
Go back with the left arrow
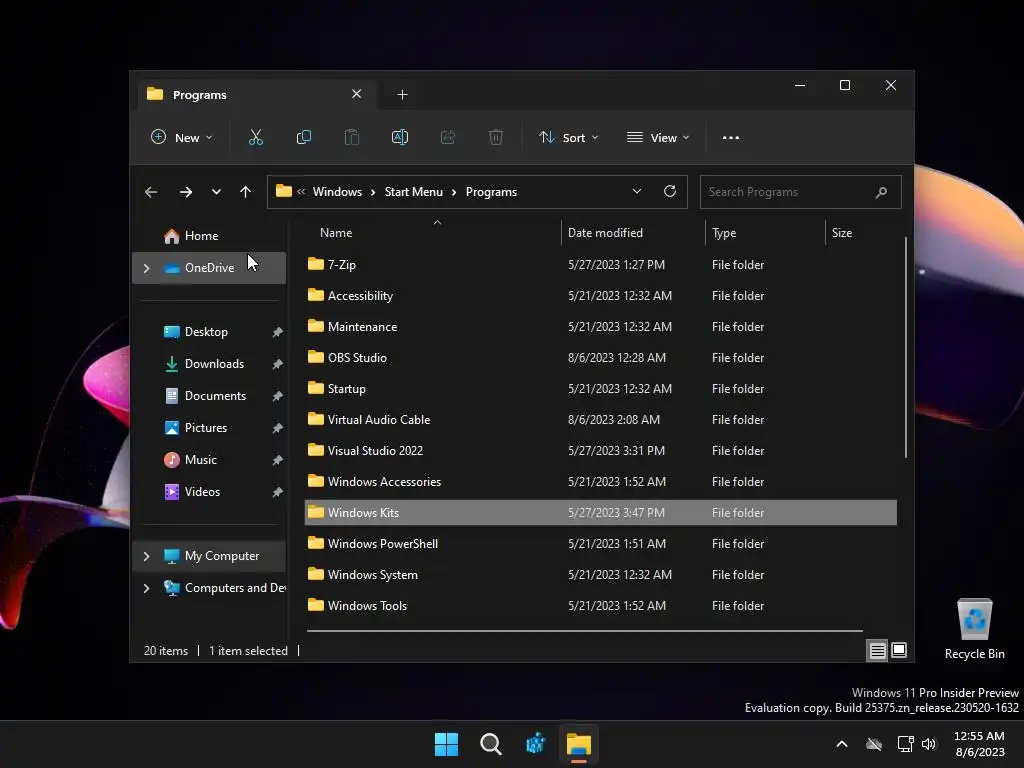pos(151,192)
